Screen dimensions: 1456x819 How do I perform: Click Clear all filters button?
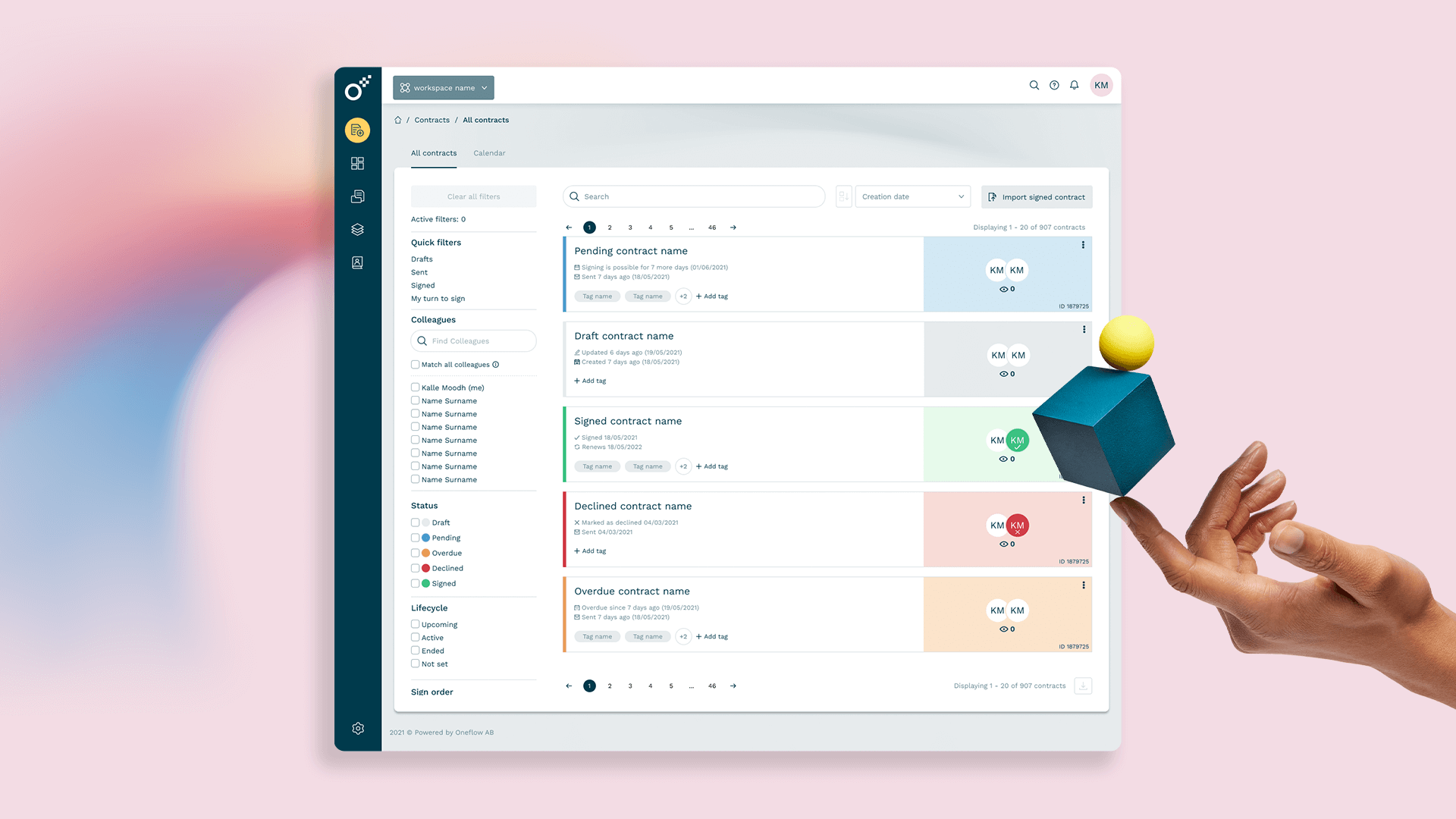coord(473,196)
